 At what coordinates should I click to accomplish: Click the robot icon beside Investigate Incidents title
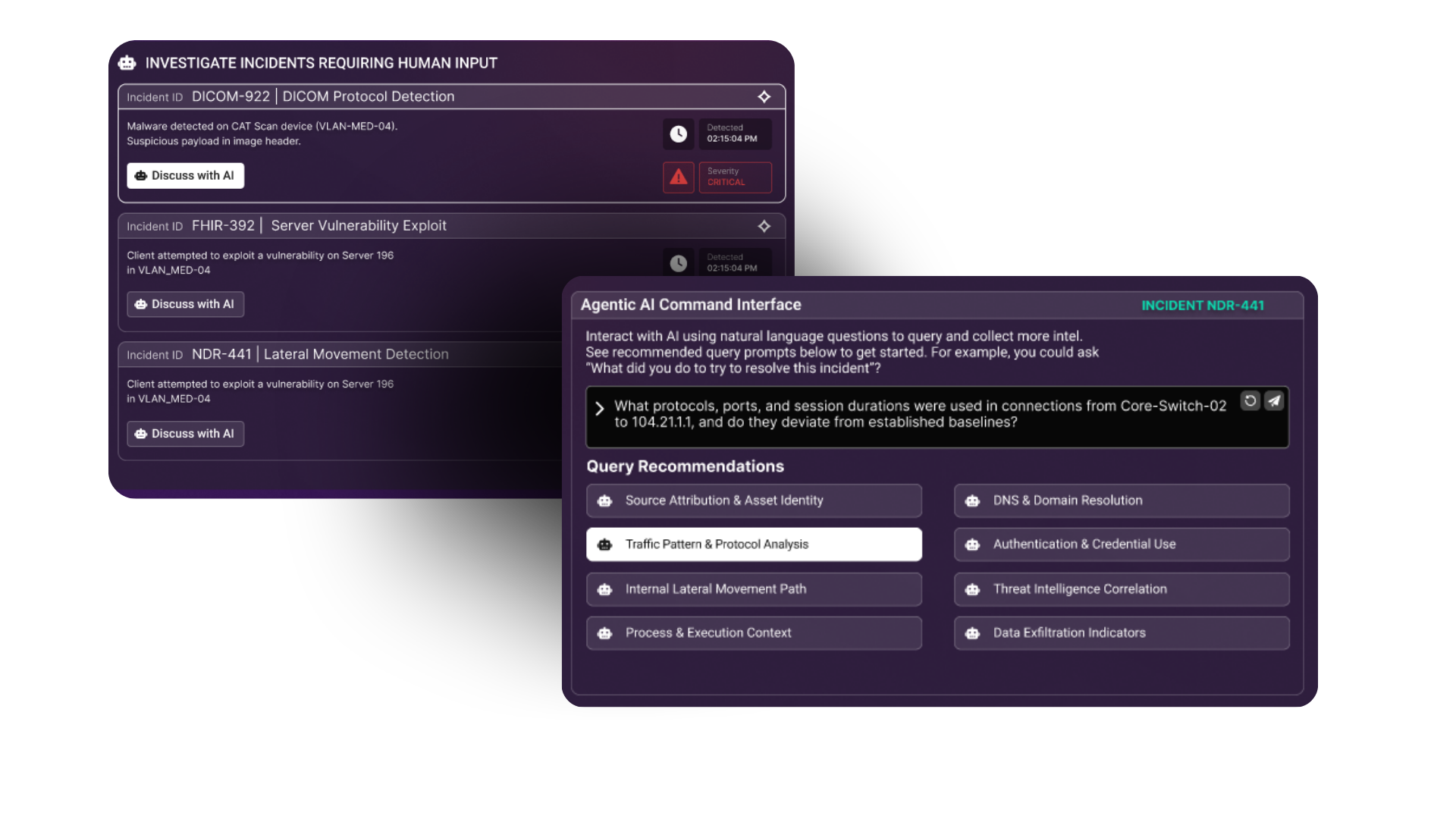pyautogui.click(x=127, y=63)
